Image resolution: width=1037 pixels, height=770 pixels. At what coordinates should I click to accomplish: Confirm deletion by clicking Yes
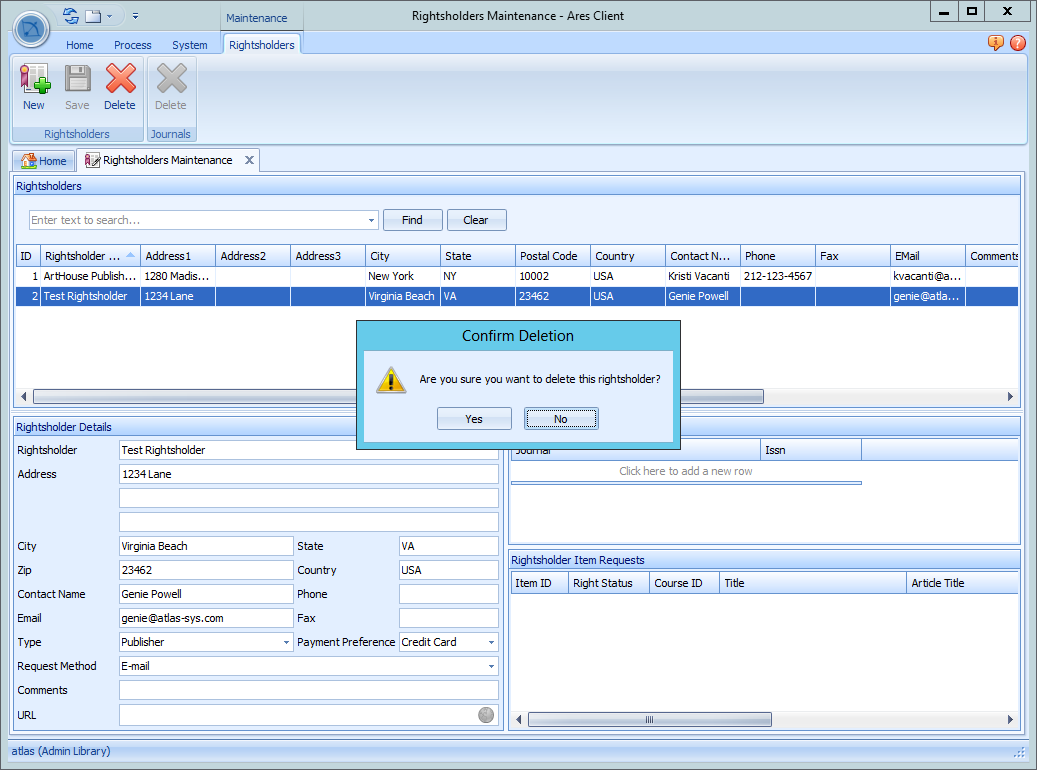pos(474,419)
